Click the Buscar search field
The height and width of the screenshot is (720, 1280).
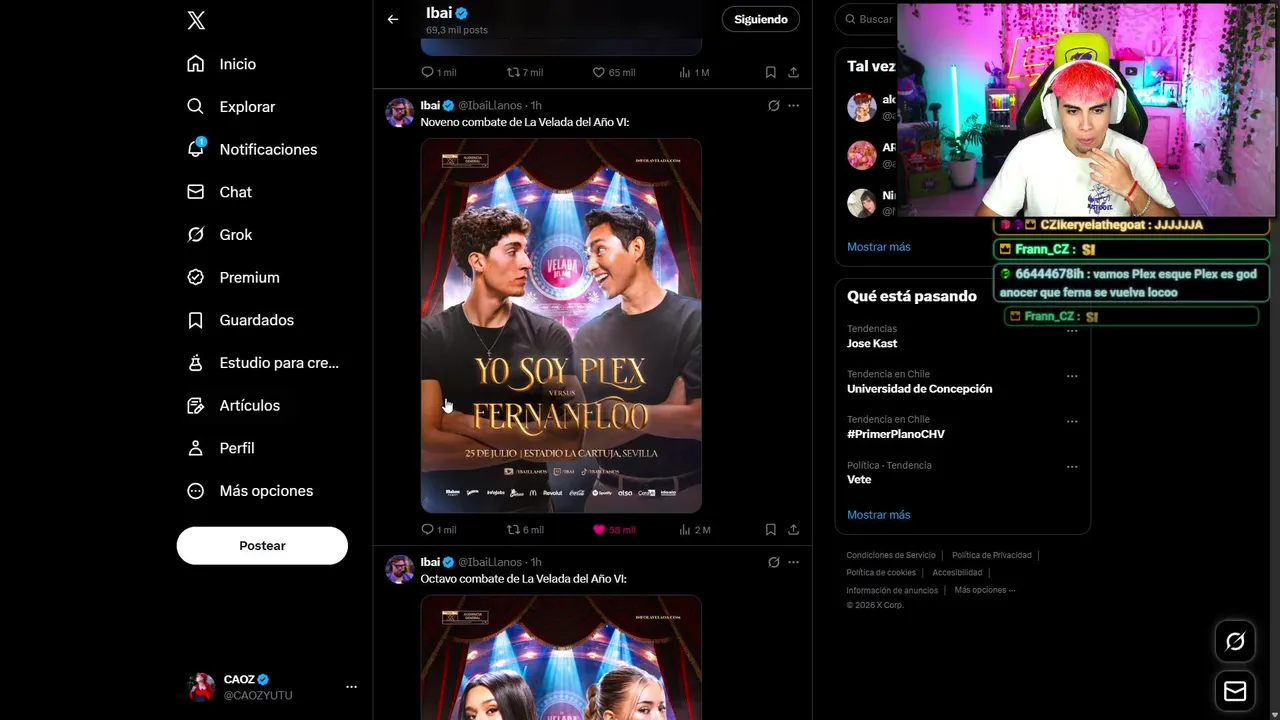[x=870, y=19]
